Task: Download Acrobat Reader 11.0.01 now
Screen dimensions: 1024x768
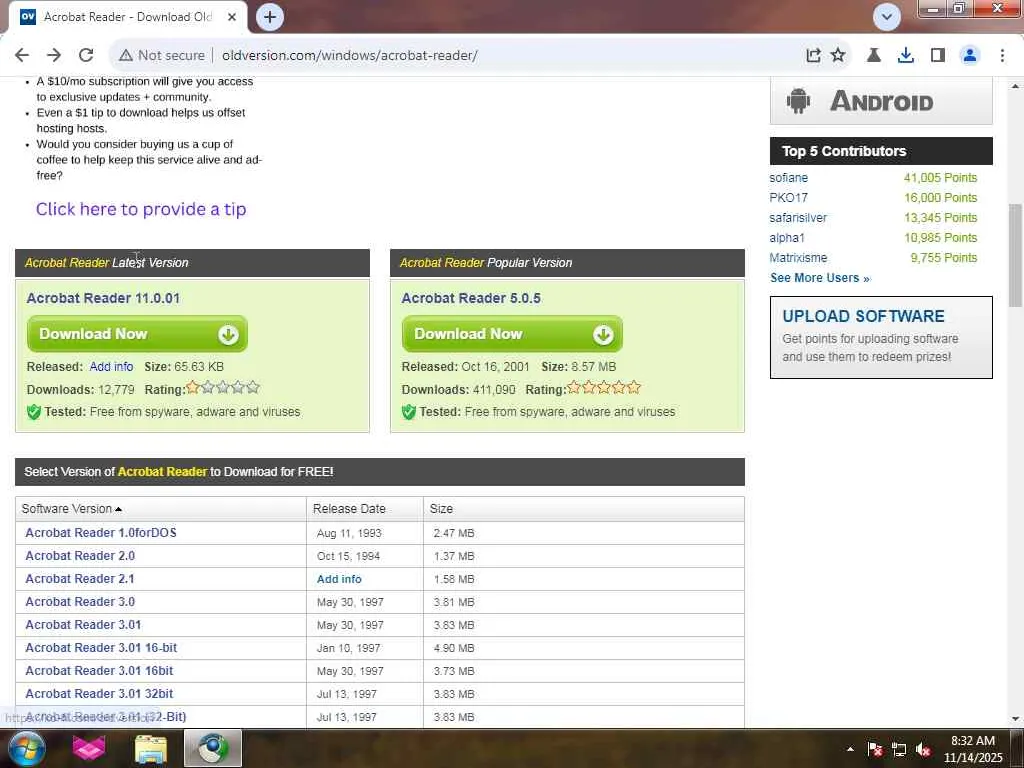Action: click(x=137, y=334)
